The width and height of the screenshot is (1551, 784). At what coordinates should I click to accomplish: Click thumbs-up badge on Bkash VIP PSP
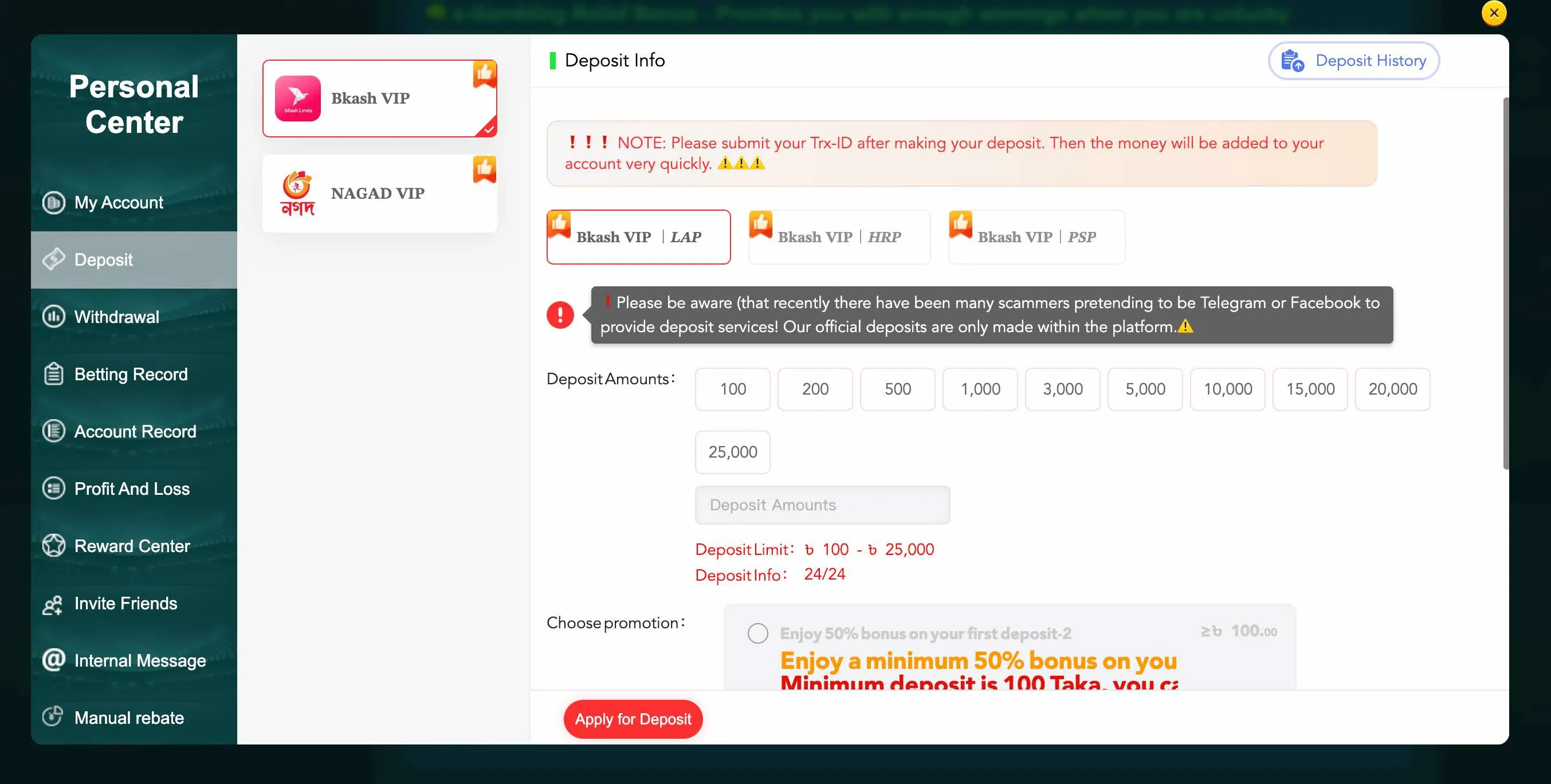(961, 224)
